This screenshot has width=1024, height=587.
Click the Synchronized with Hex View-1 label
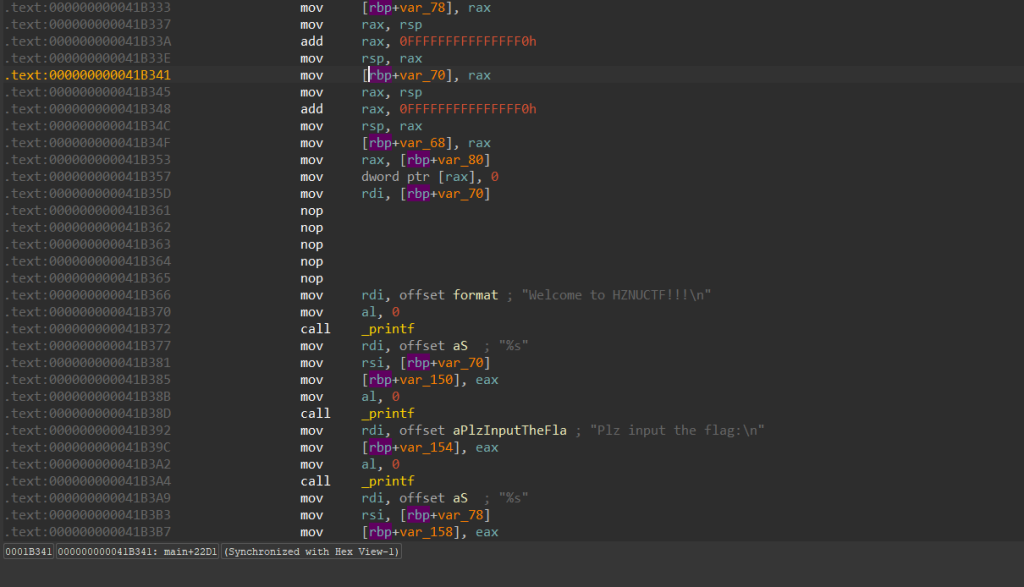(311, 552)
